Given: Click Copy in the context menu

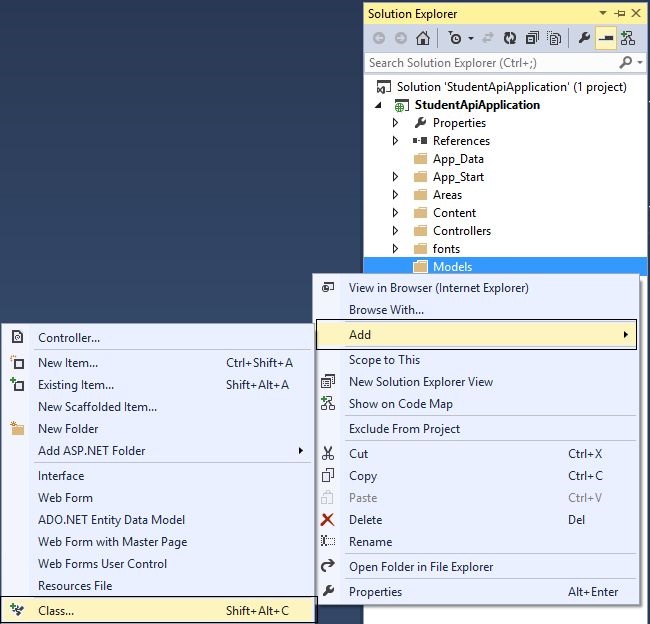Looking at the screenshot, I should point(476,476).
